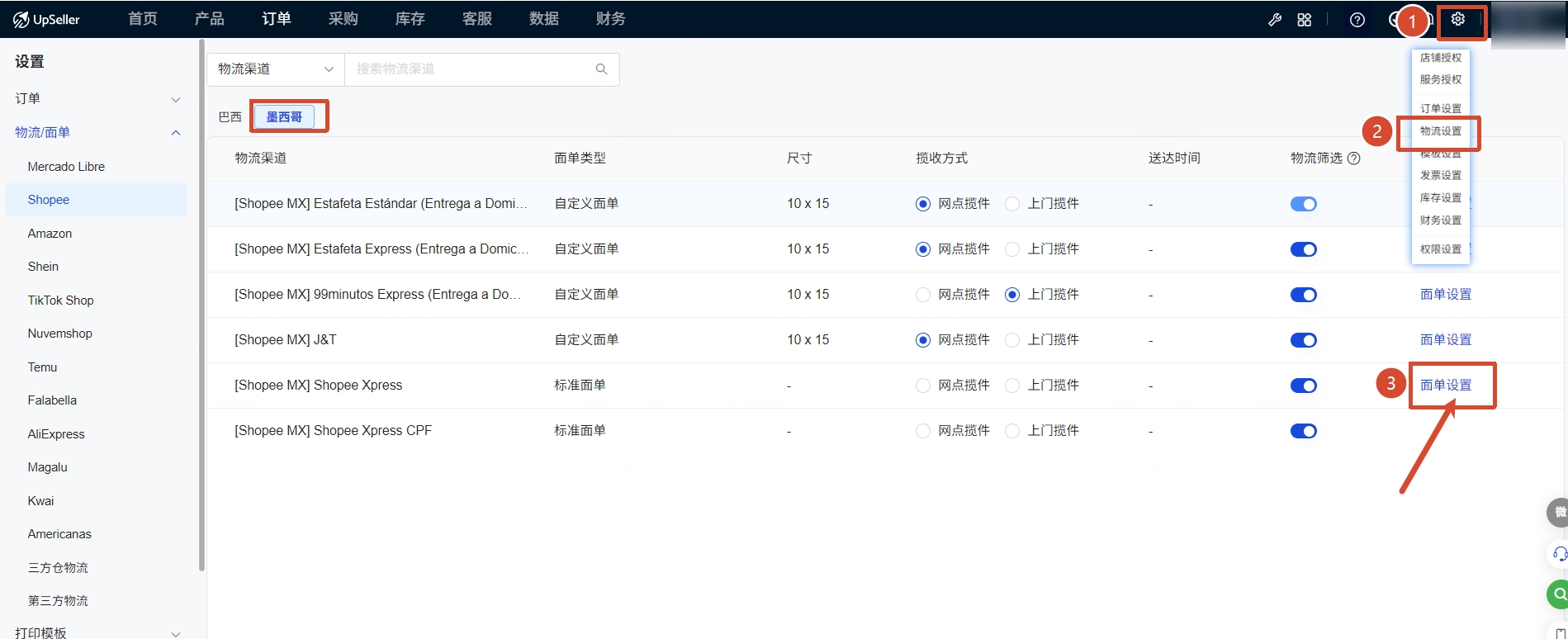This screenshot has height=639, width=1568.
Task: Click the settings gear icon
Action: coord(1458,19)
